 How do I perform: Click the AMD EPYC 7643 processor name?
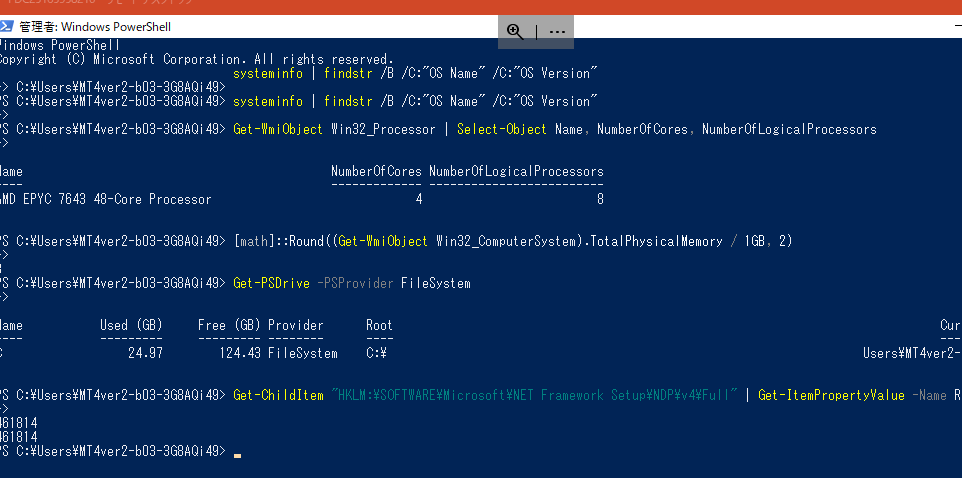pos(107,199)
